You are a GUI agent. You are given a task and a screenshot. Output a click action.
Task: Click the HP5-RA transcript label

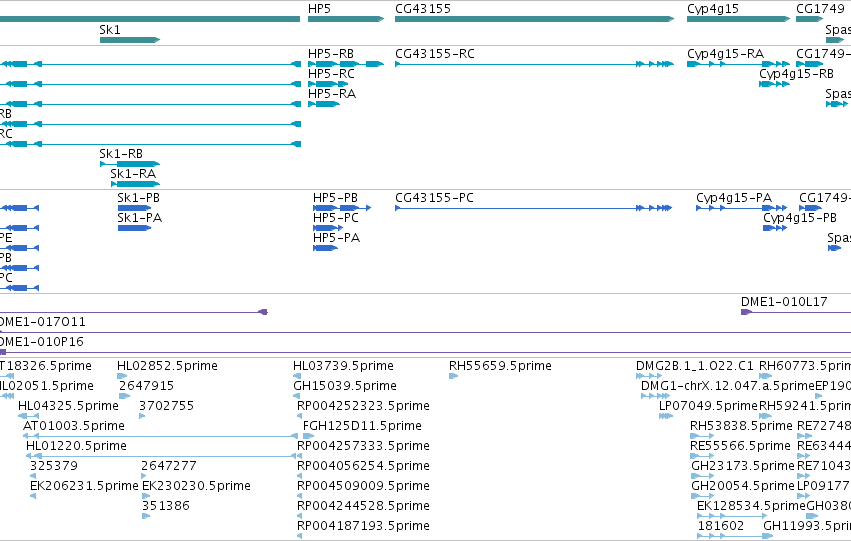[x=332, y=94]
